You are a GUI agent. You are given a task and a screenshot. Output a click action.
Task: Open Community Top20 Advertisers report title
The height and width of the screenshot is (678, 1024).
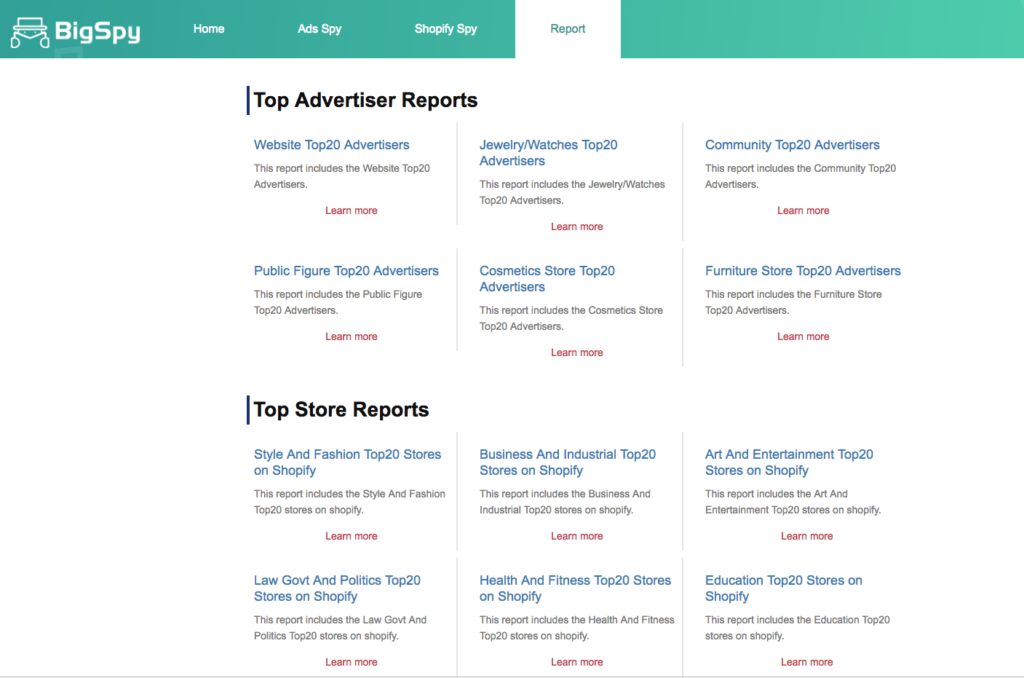(792, 145)
